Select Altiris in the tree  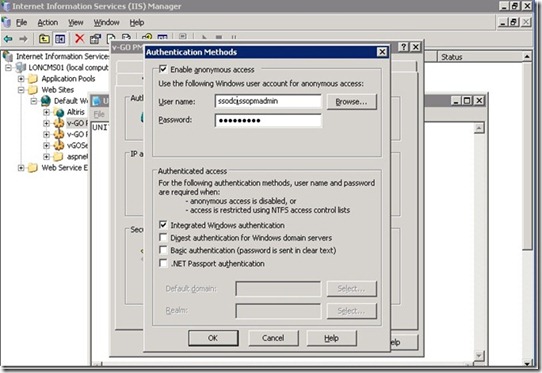coord(76,112)
